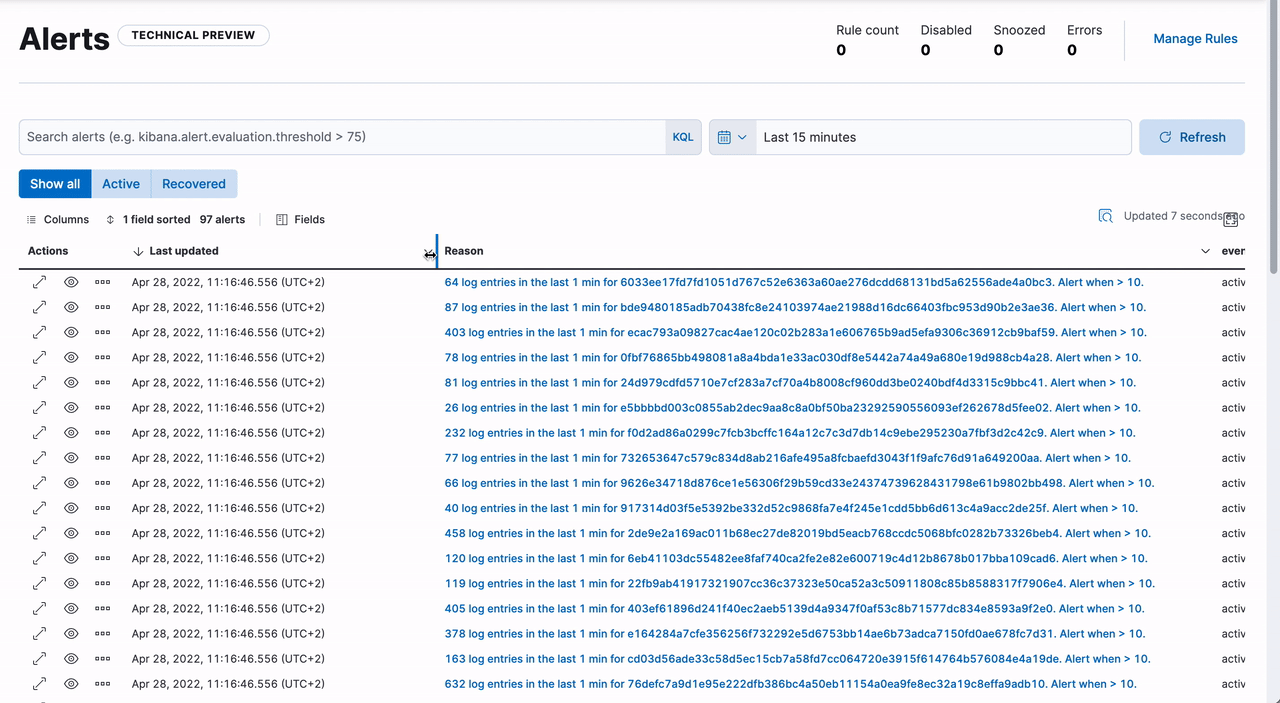Open the quick time range dropdown chevron
Viewport: 1280px width, 703px height.
pyautogui.click(x=744, y=137)
